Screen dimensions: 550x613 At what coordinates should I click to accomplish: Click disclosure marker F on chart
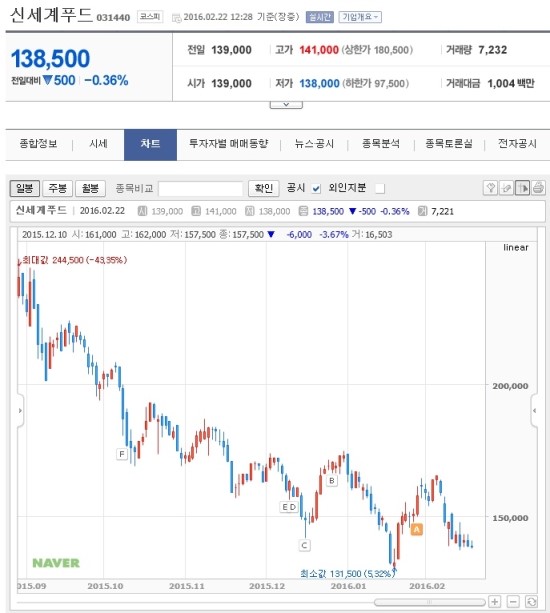click(x=122, y=454)
